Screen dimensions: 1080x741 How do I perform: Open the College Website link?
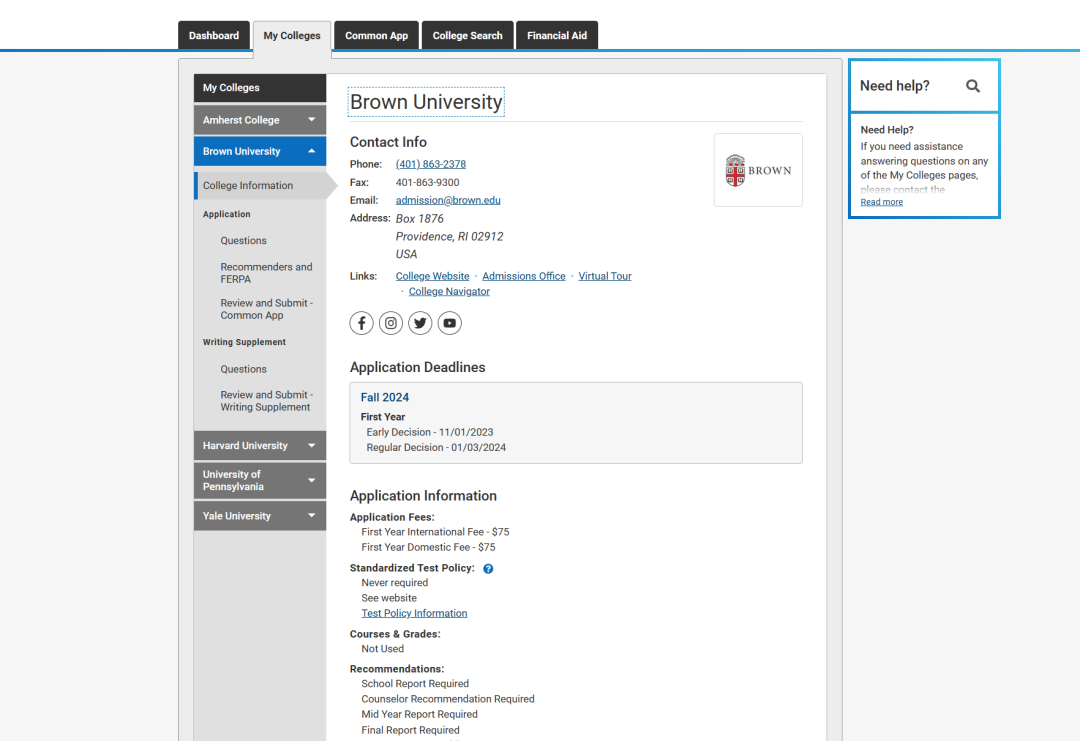432,276
